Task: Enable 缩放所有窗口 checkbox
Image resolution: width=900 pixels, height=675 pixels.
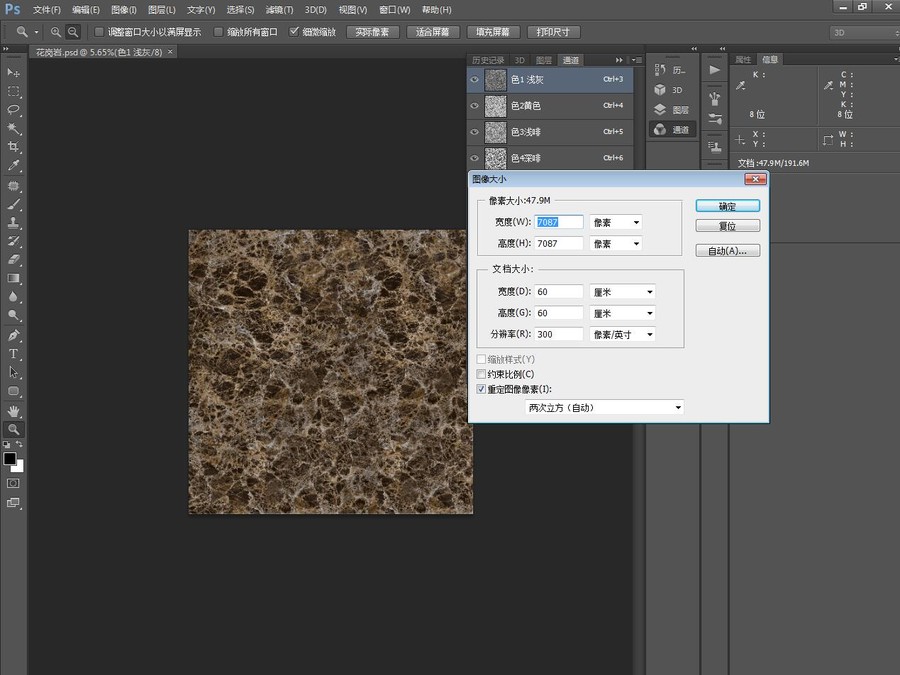Action: 218,32
